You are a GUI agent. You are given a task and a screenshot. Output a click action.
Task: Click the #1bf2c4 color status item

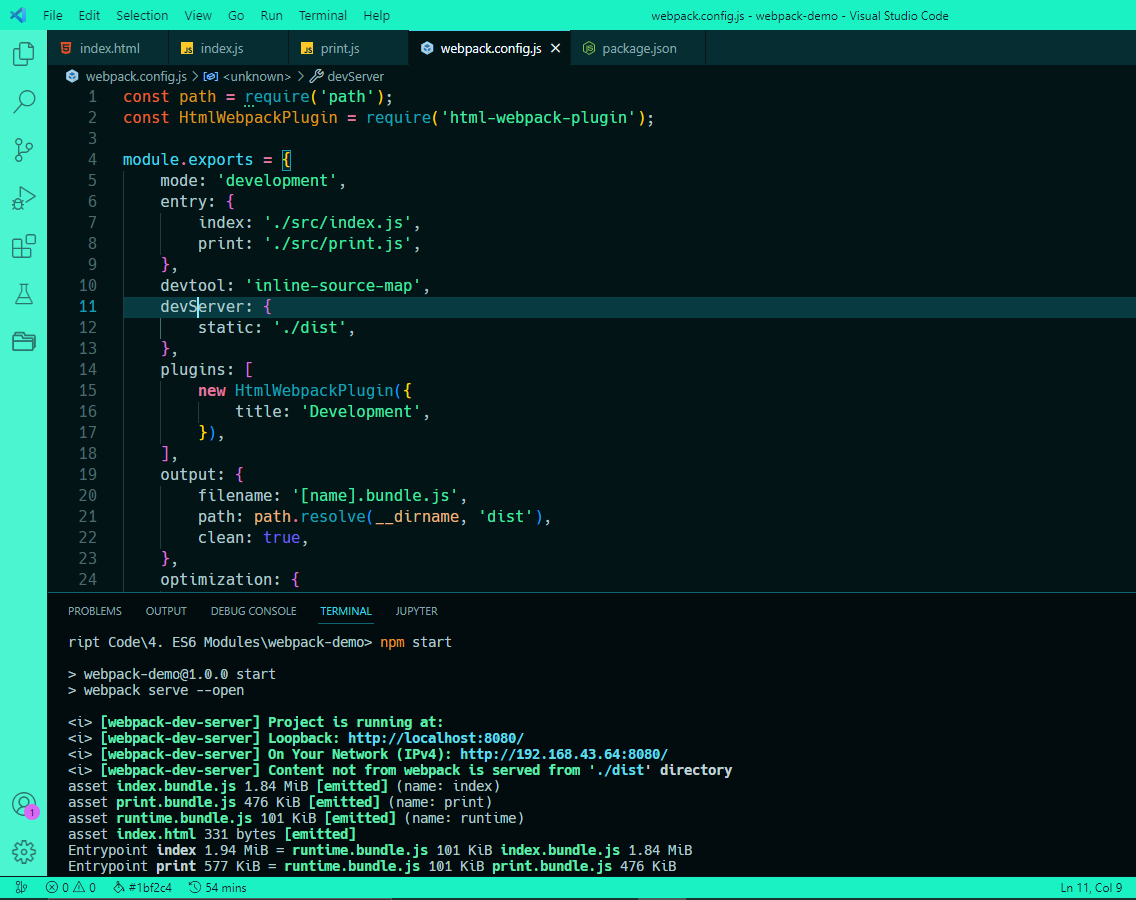pyautogui.click(x=143, y=887)
